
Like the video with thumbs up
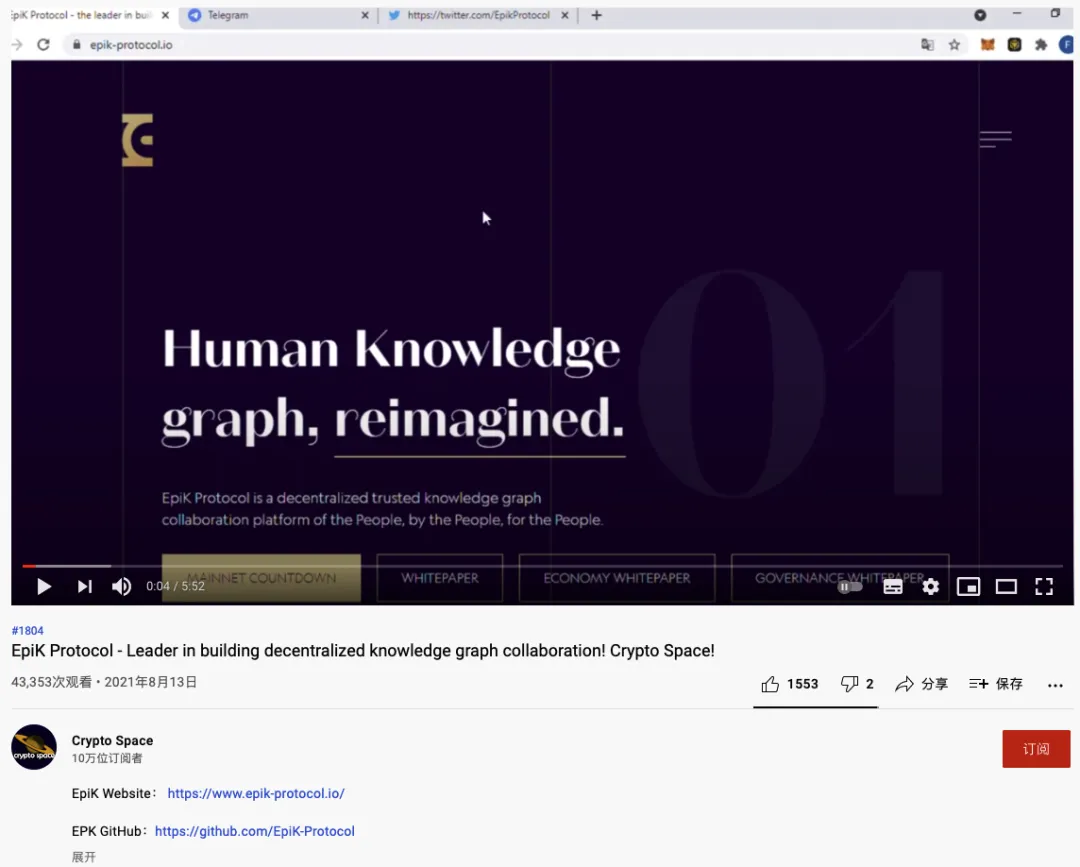pyautogui.click(x=789, y=684)
